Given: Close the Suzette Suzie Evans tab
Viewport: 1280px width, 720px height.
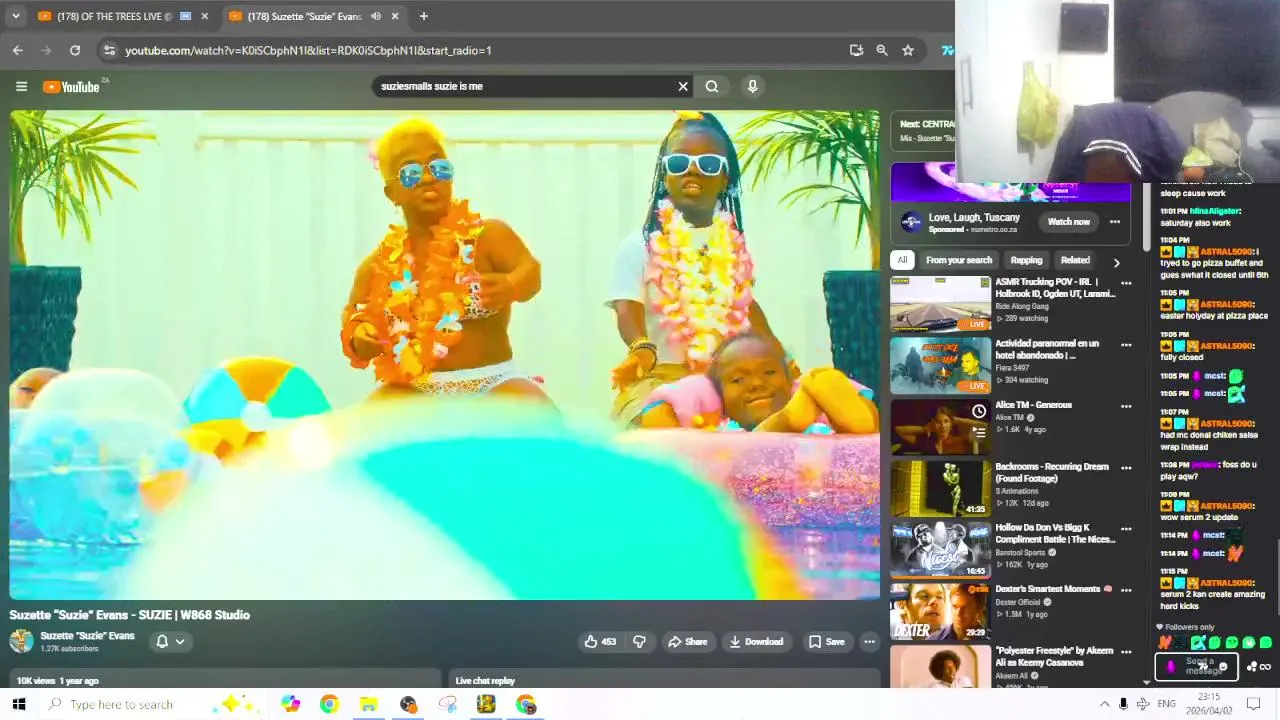Looking at the screenshot, I should [x=395, y=16].
